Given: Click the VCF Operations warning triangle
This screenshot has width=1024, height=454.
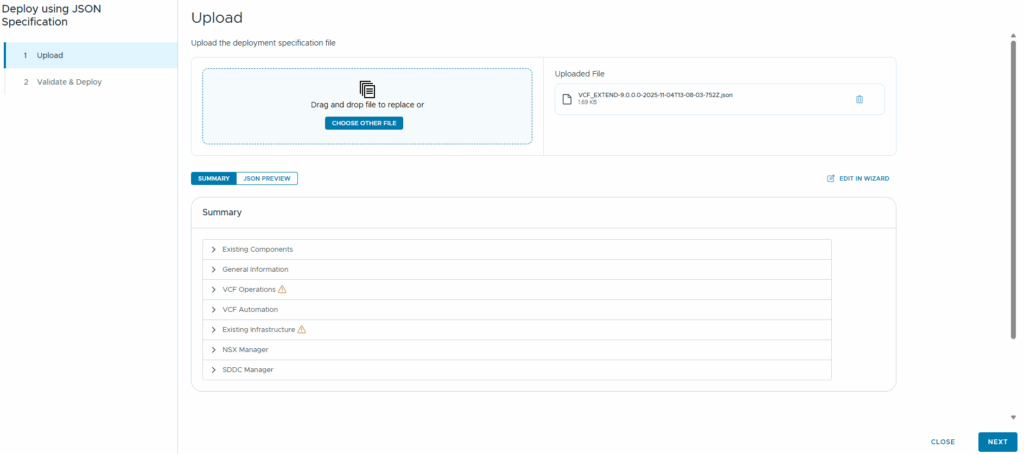Looking at the screenshot, I should click(282, 289).
